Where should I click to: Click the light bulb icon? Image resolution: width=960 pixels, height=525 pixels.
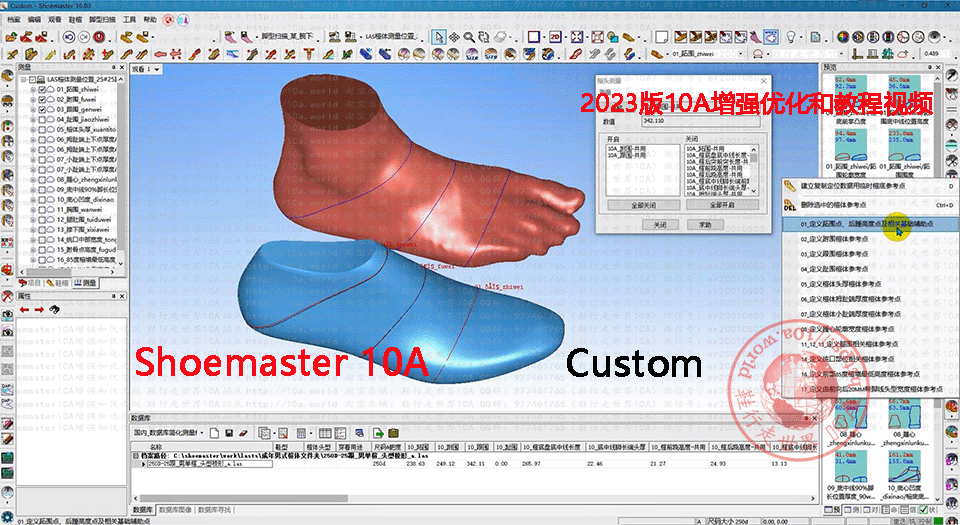pos(790,37)
